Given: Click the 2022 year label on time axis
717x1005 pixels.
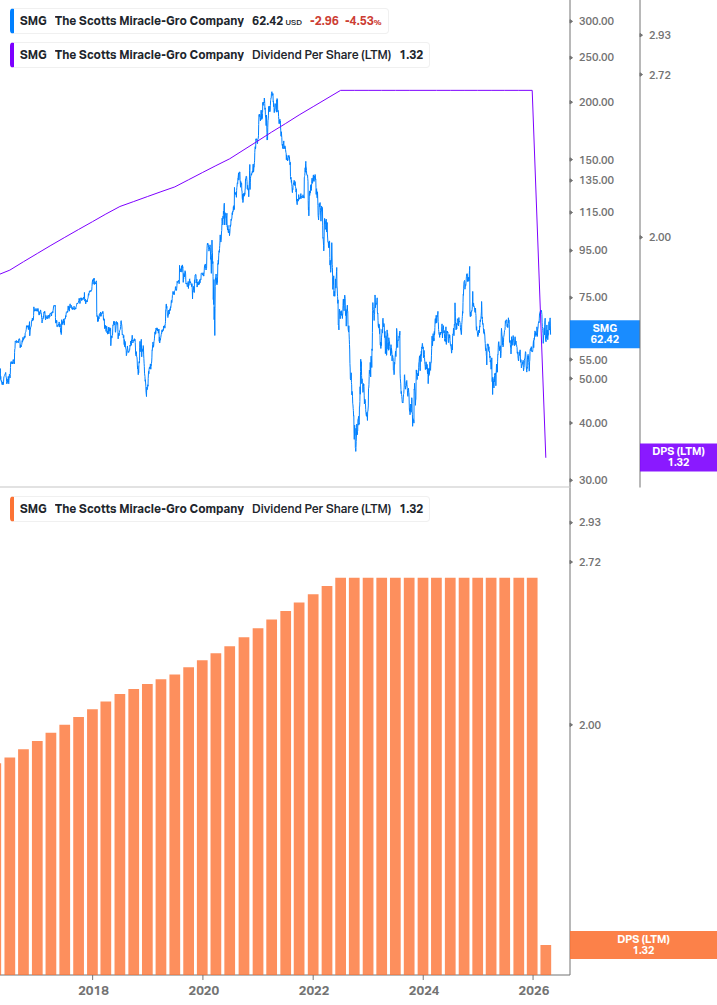Looking at the screenshot, I should 314,990.
